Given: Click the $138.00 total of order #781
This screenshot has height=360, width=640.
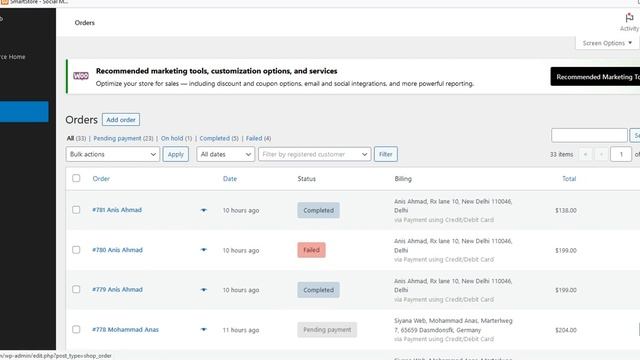Looking at the screenshot, I should point(566,210).
